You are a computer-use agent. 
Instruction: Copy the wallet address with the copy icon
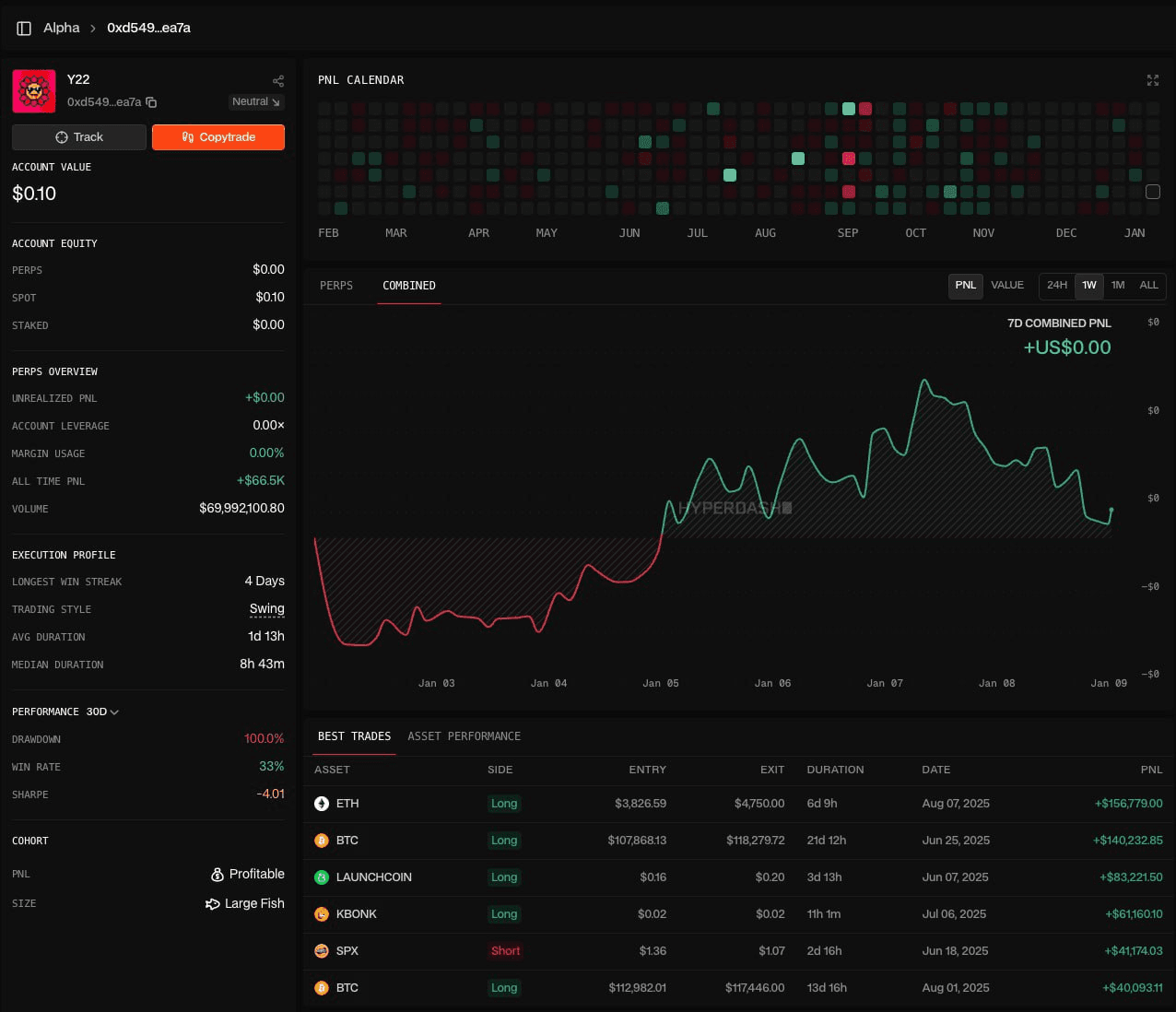[x=152, y=102]
